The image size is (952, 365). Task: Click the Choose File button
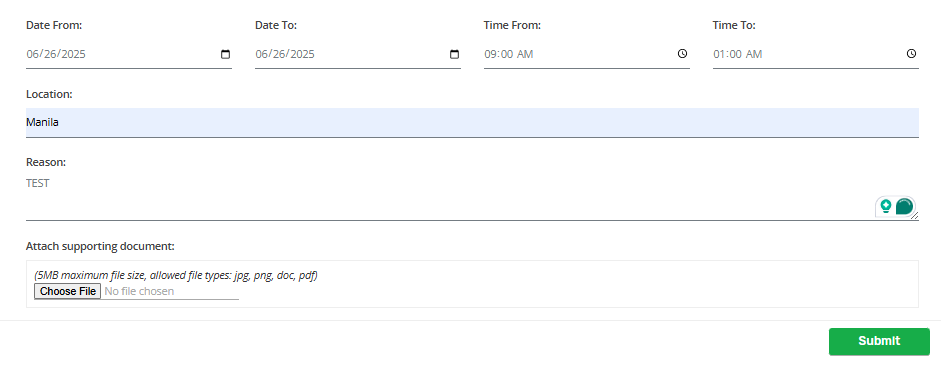[x=67, y=292]
